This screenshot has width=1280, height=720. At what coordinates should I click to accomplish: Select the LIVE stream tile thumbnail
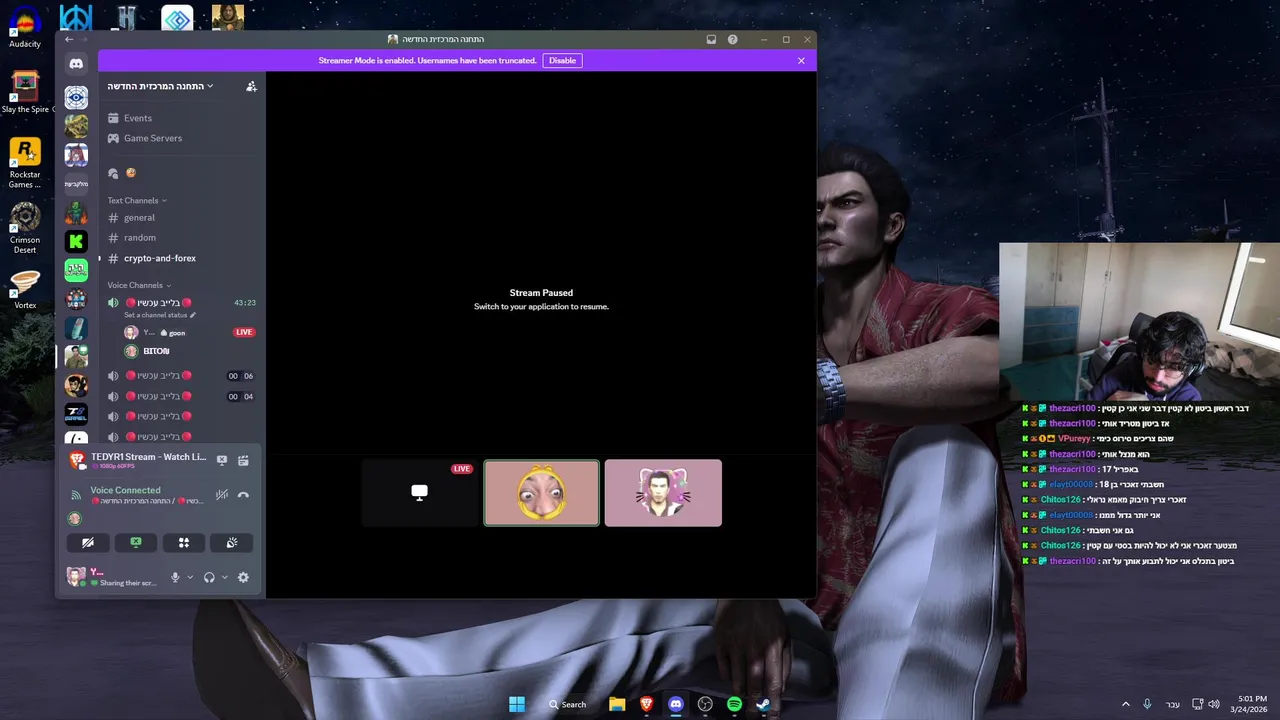(420, 493)
